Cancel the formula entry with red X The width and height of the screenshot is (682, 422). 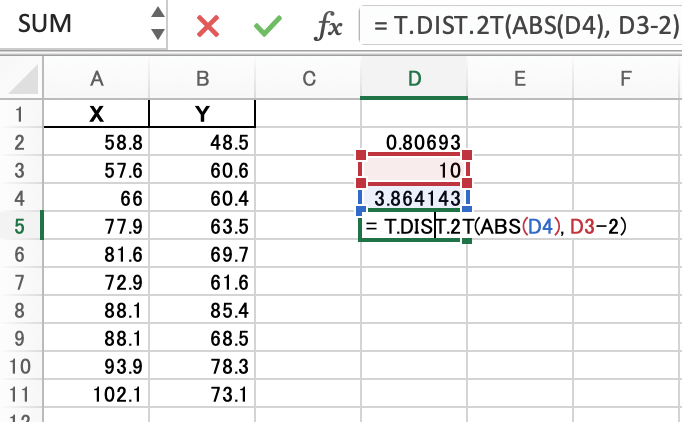coord(208,25)
